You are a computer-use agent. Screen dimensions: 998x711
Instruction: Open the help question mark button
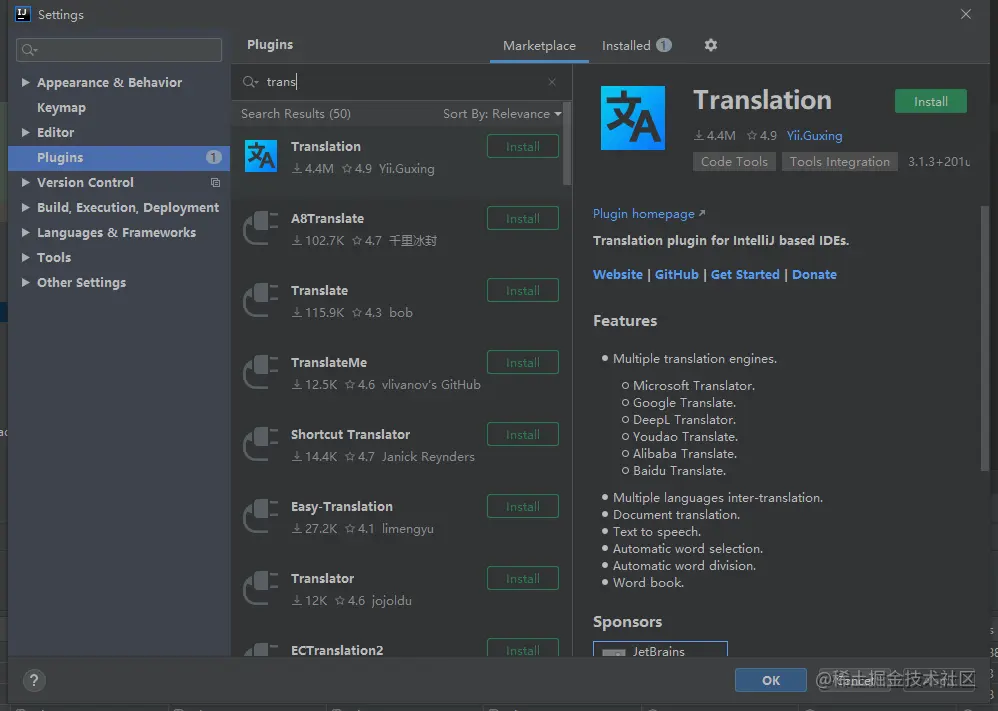pos(34,680)
